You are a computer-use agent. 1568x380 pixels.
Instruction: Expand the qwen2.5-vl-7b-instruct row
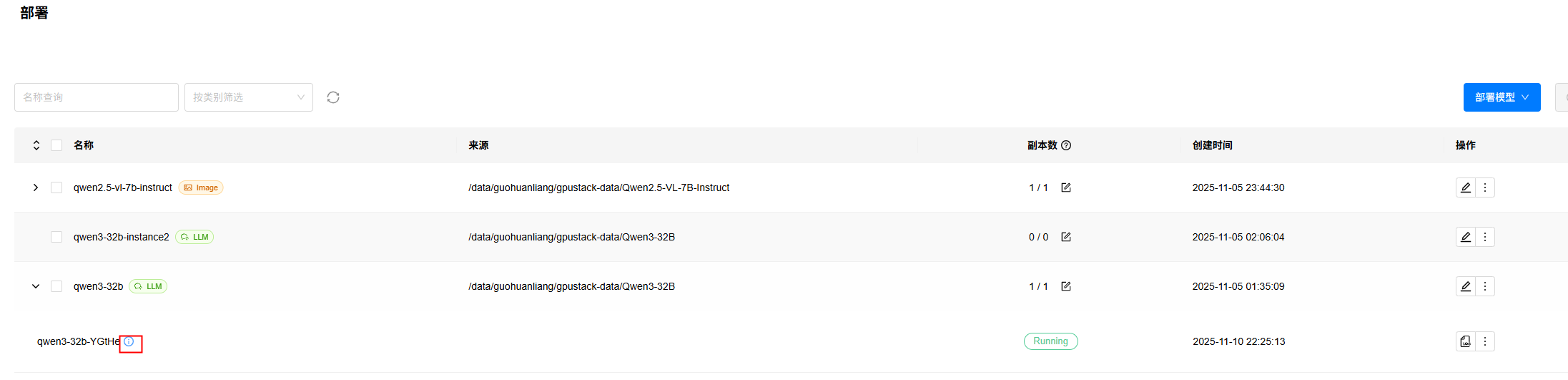(x=36, y=187)
